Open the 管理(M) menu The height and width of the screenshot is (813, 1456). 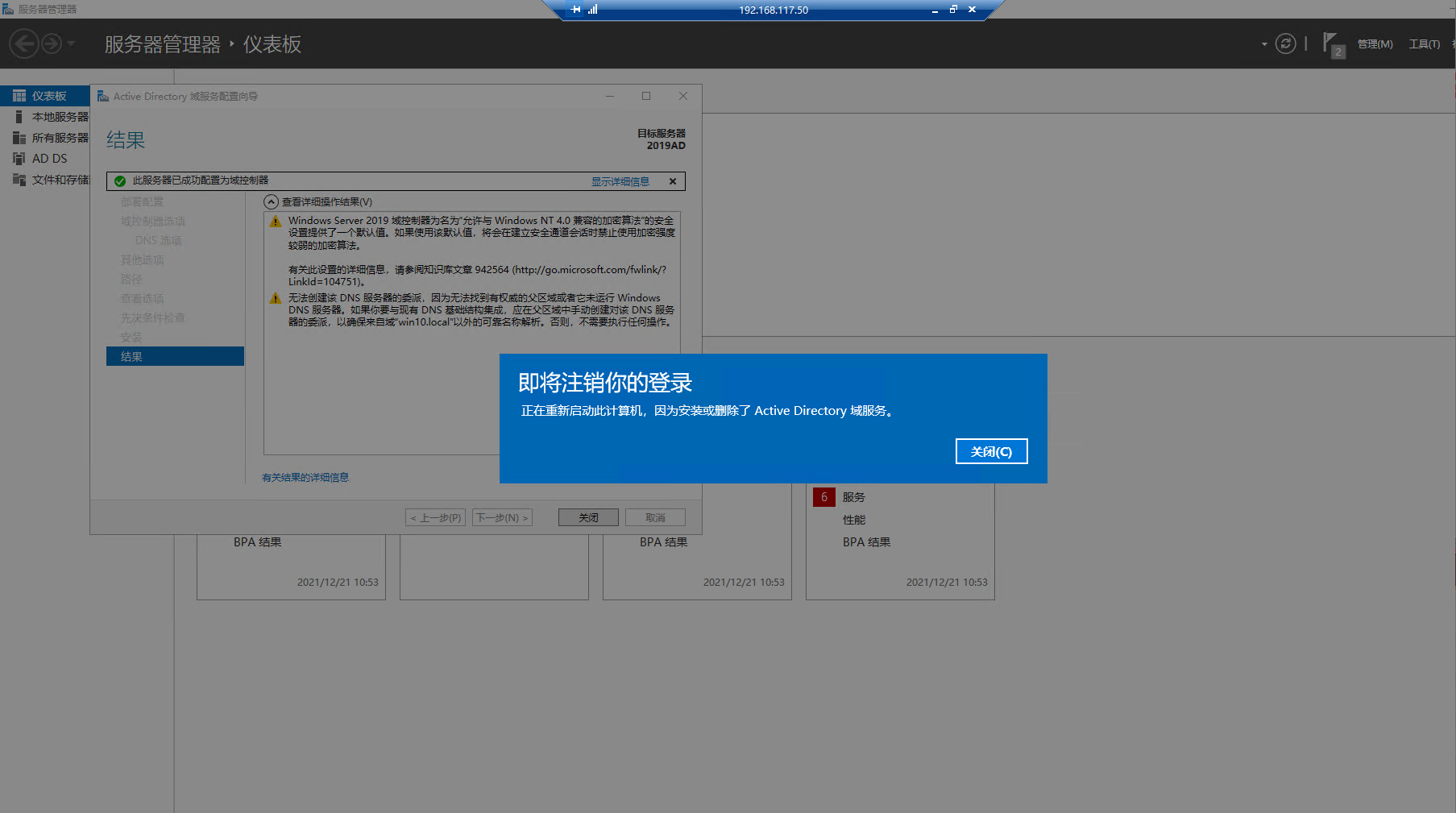tap(1375, 44)
